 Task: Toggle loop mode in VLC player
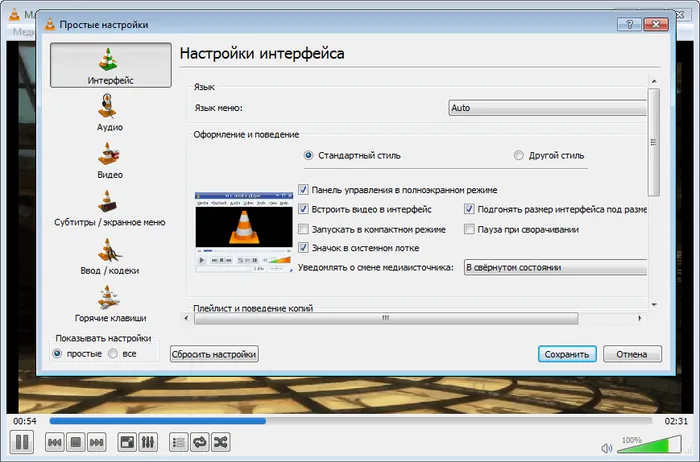coord(200,442)
